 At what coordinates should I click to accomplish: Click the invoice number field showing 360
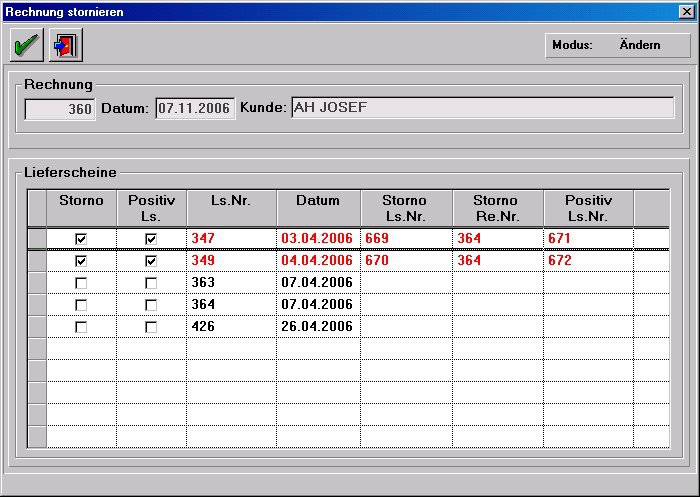pyautogui.click(x=60, y=109)
